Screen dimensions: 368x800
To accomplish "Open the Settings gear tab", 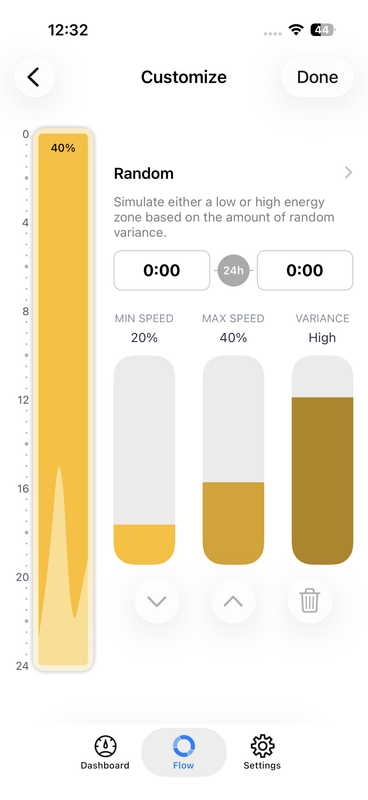I will point(262,753).
